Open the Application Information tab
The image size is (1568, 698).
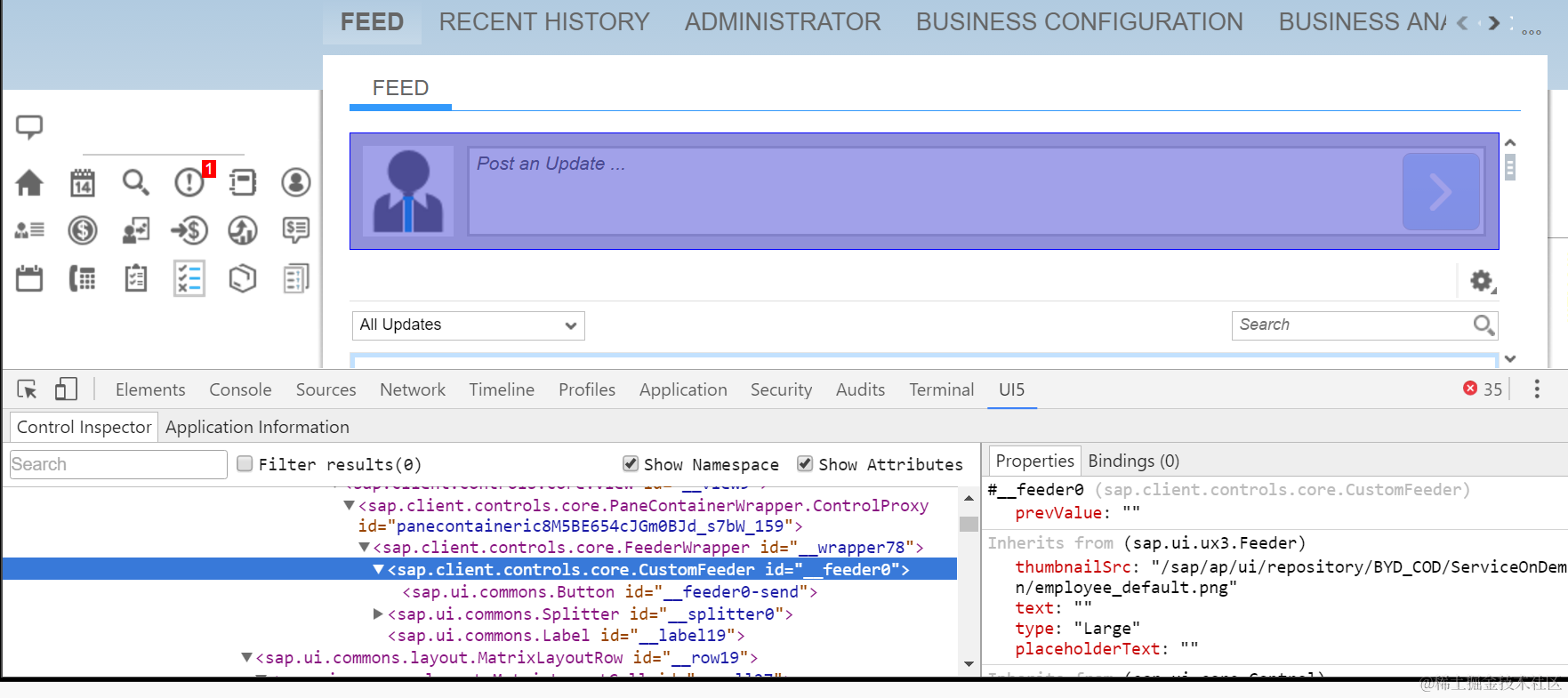point(257,427)
